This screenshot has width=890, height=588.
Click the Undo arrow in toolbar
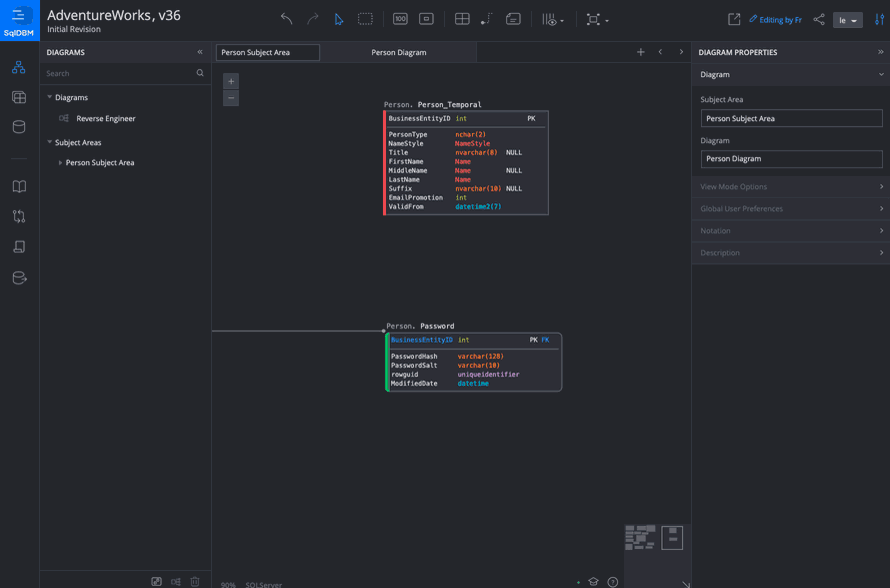click(287, 19)
